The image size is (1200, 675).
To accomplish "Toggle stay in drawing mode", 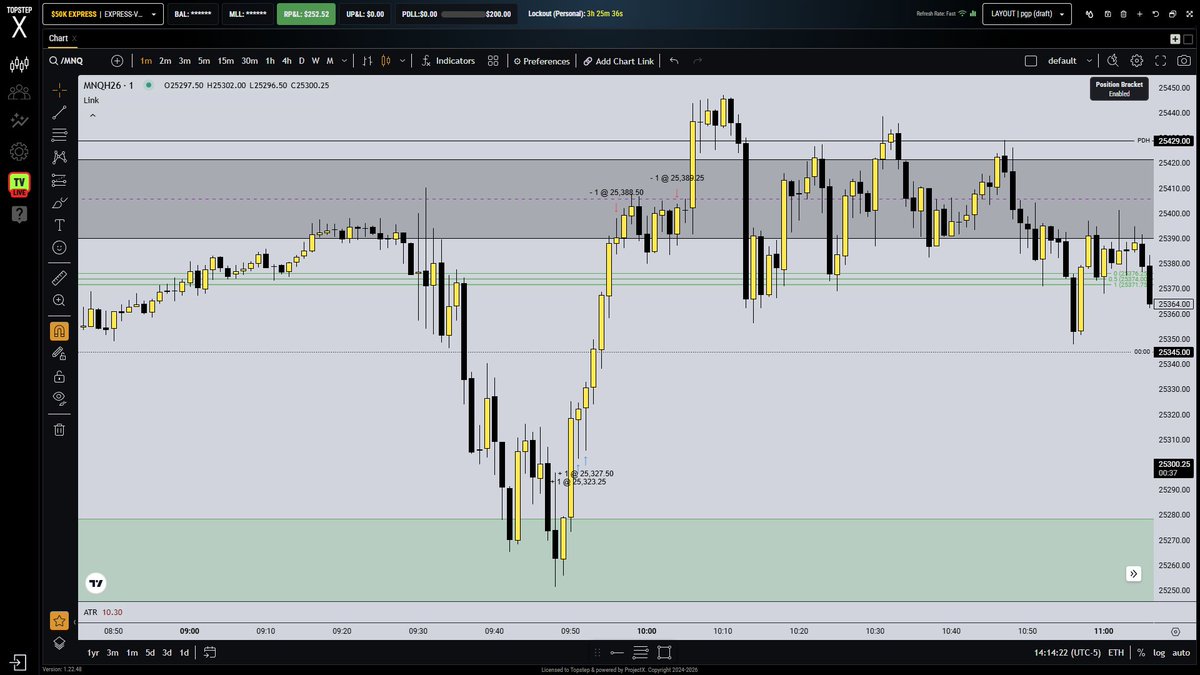I will (x=59, y=353).
